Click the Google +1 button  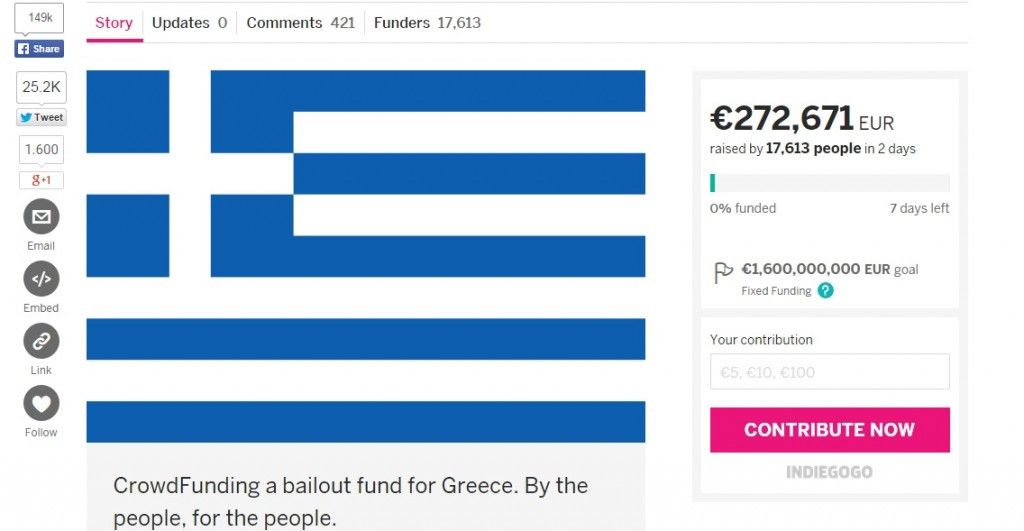41,180
